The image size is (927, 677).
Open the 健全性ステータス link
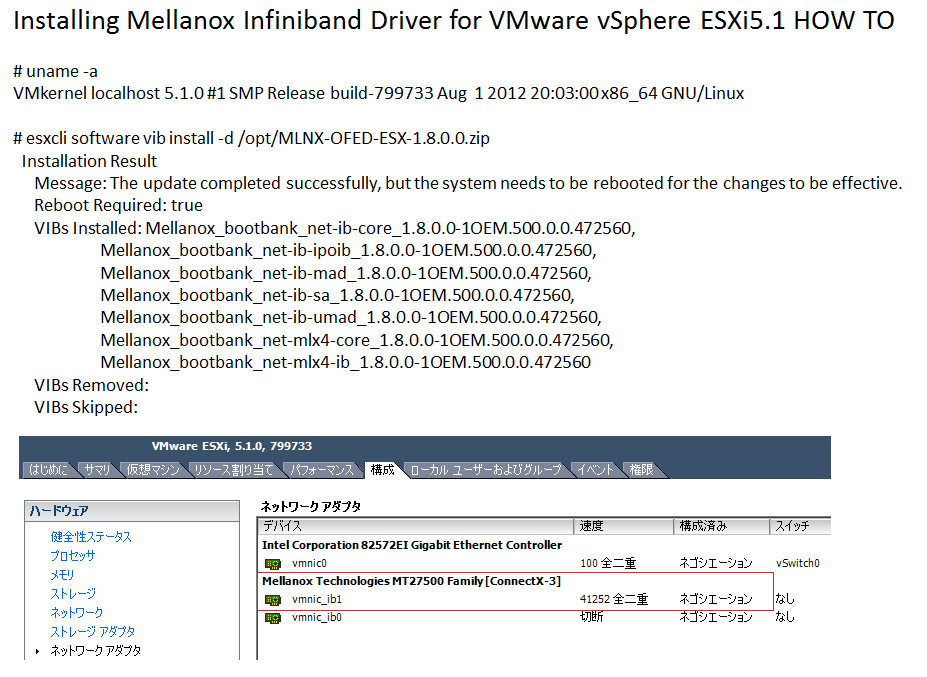click(91, 537)
